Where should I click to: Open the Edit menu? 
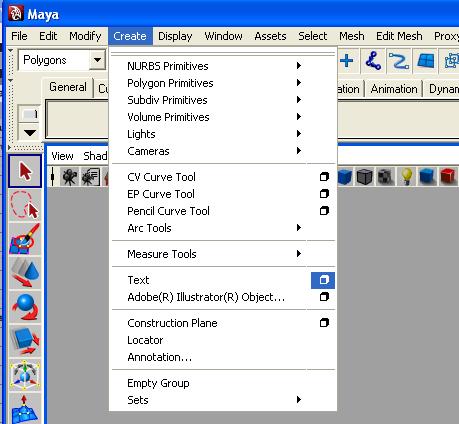48,36
